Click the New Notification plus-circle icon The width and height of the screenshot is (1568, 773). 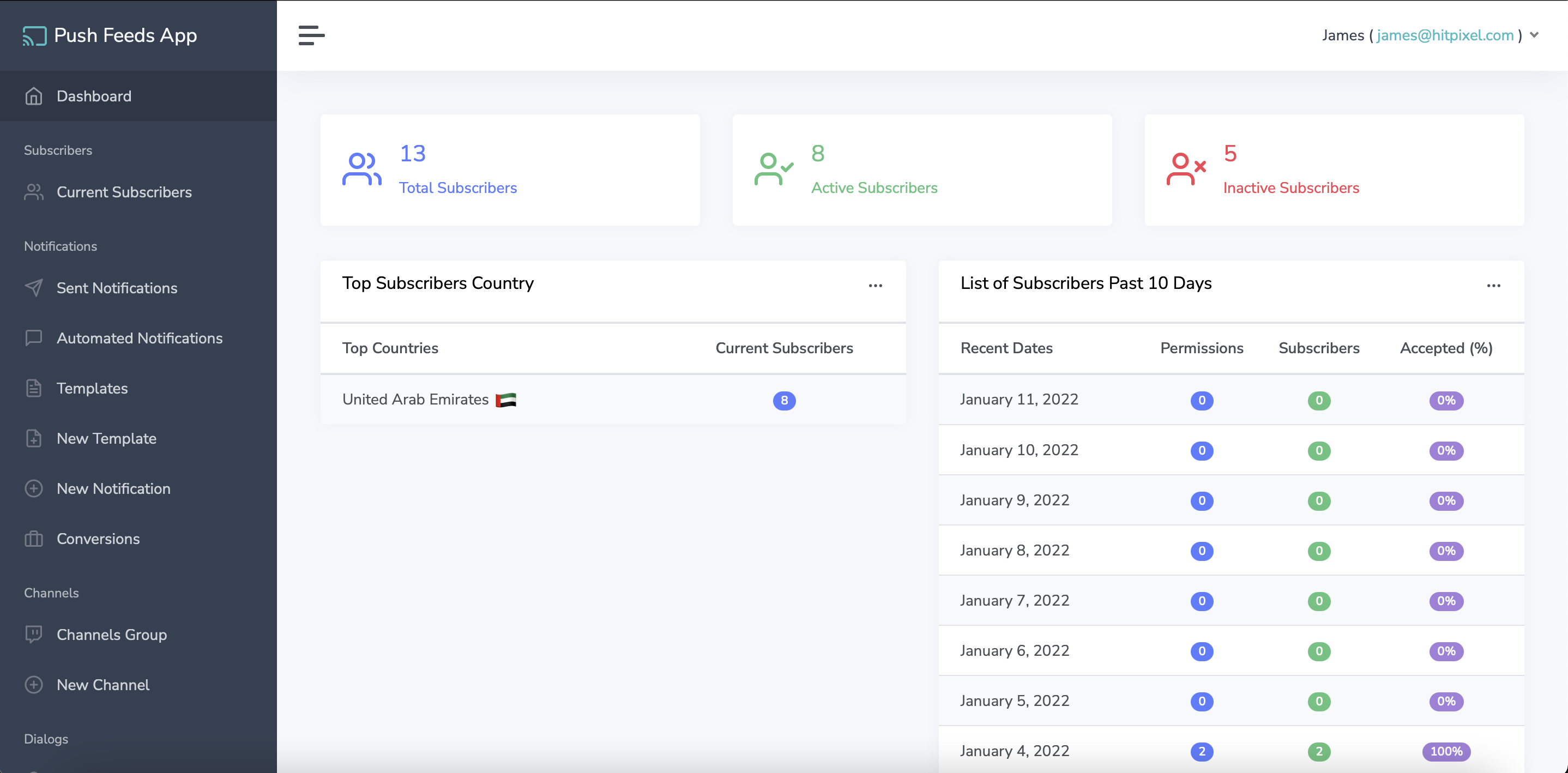(x=33, y=489)
